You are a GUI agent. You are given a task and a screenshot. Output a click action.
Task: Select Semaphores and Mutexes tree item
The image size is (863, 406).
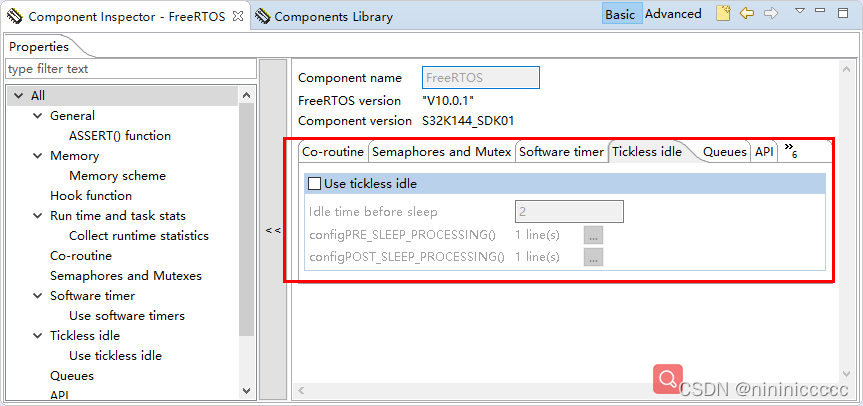coord(126,276)
